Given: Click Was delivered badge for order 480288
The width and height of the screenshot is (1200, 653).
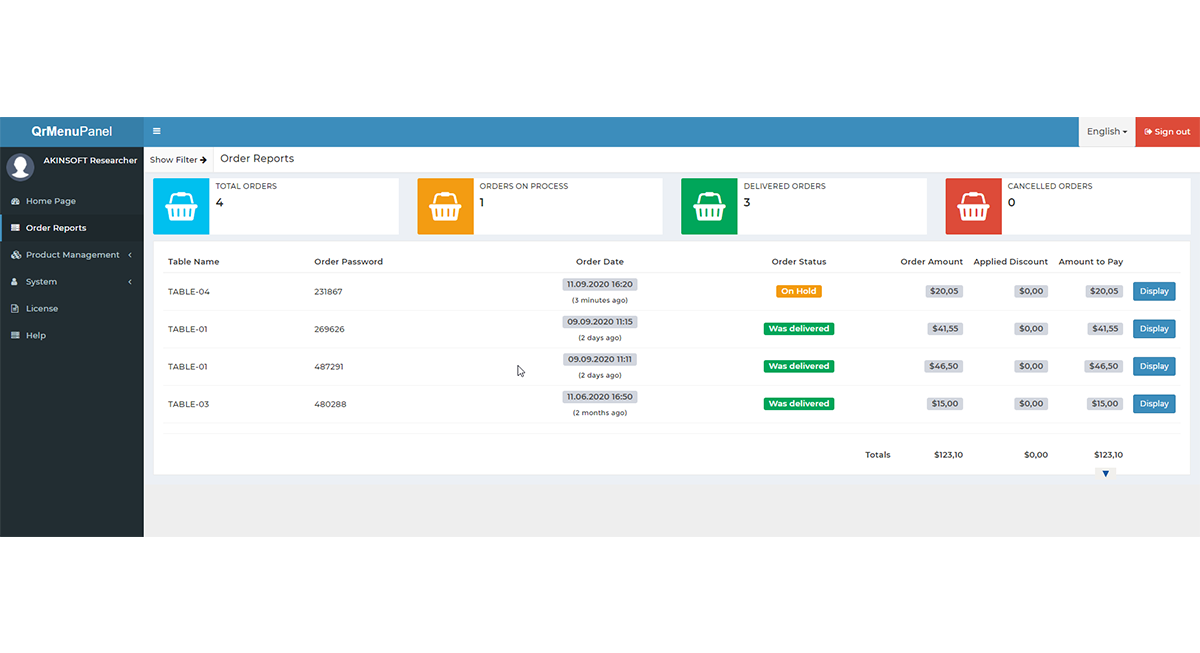Looking at the screenshot, I should coord(799,404).
